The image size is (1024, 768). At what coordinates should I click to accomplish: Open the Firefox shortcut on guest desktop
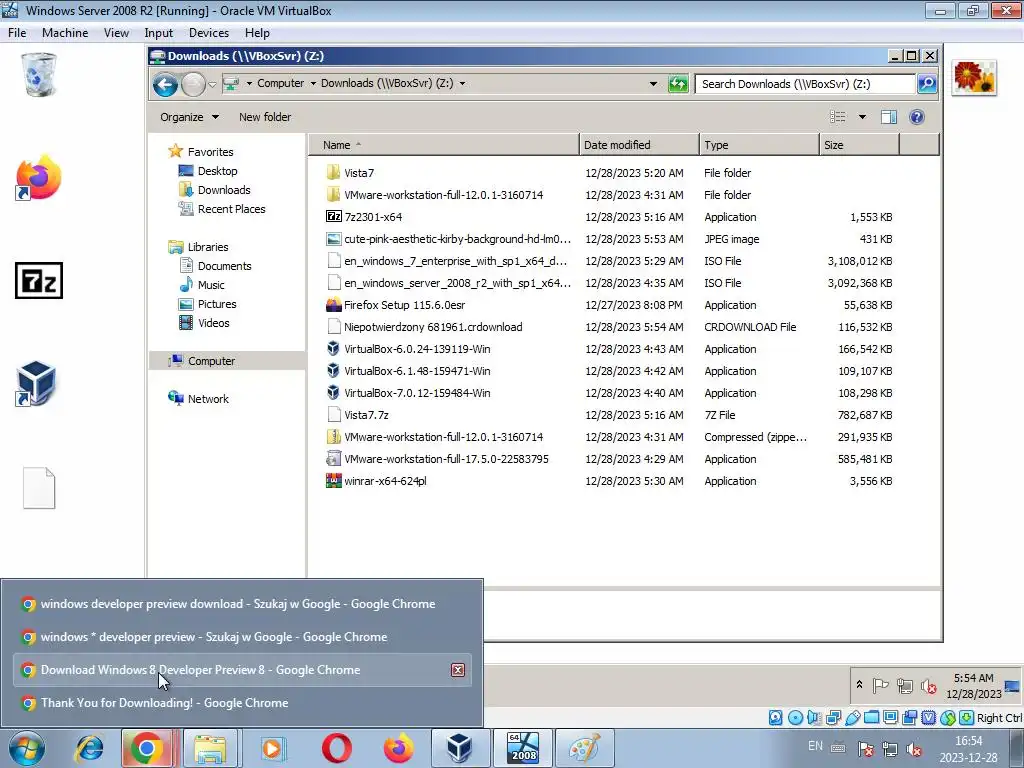[x=39, y=177]
